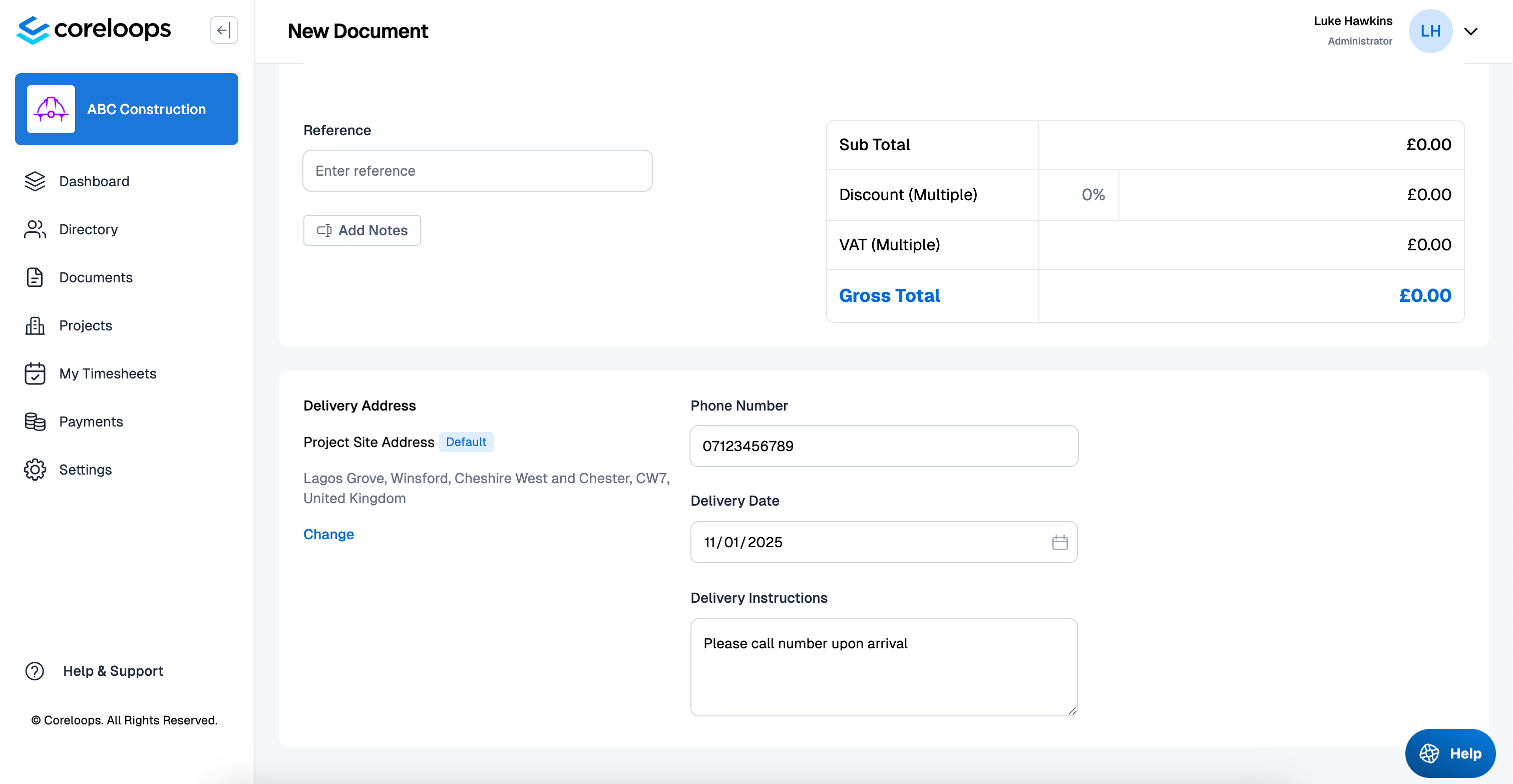Image resolution: width=1513 pixels, height=784 pixels.
Task: Click the Sub Total £0.00 value
Action: point(1428,145)
